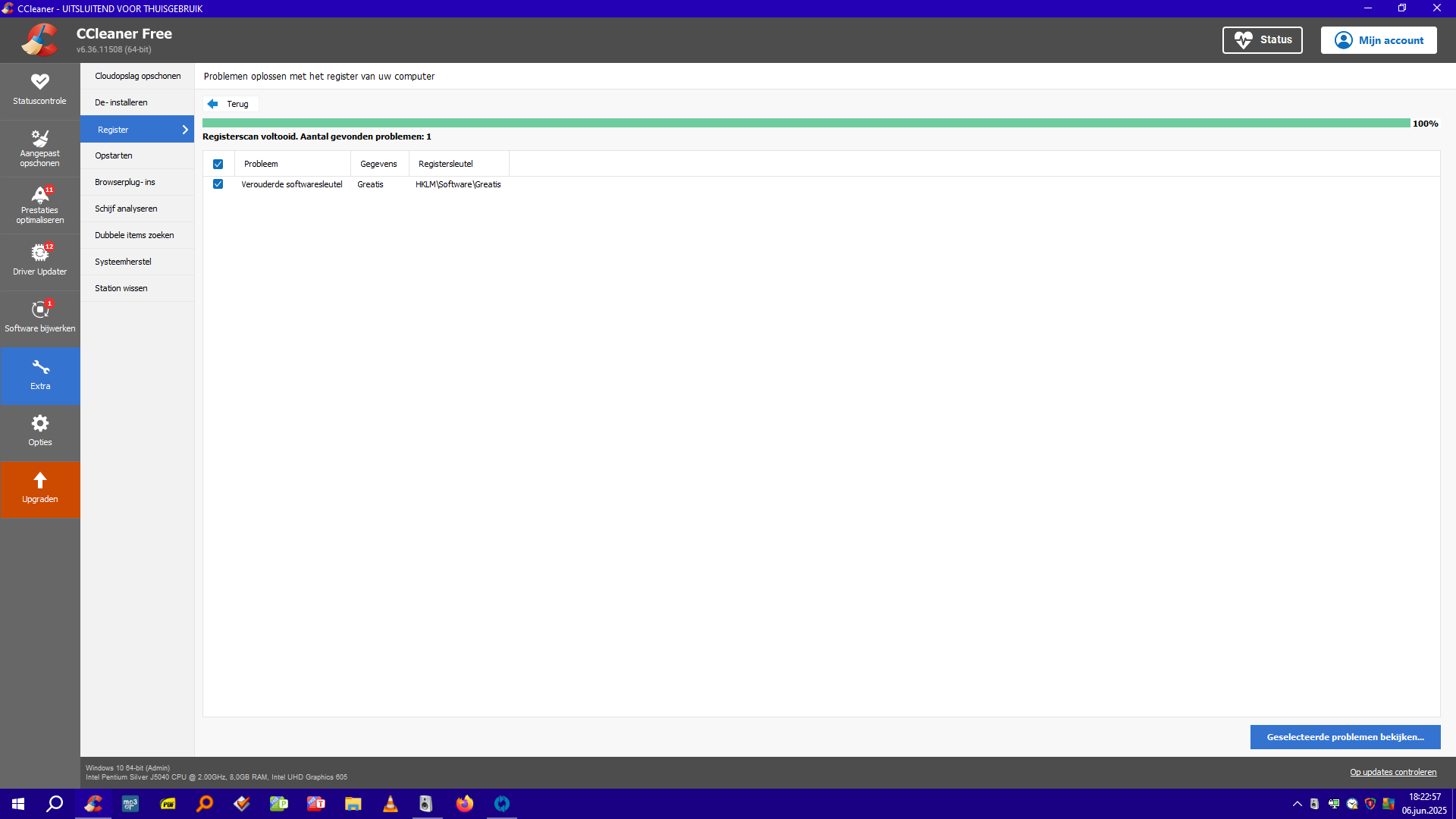This screenshot has width=1456, height=819.
Task: Click Op updates controleren link
Action: [1393, 772]
